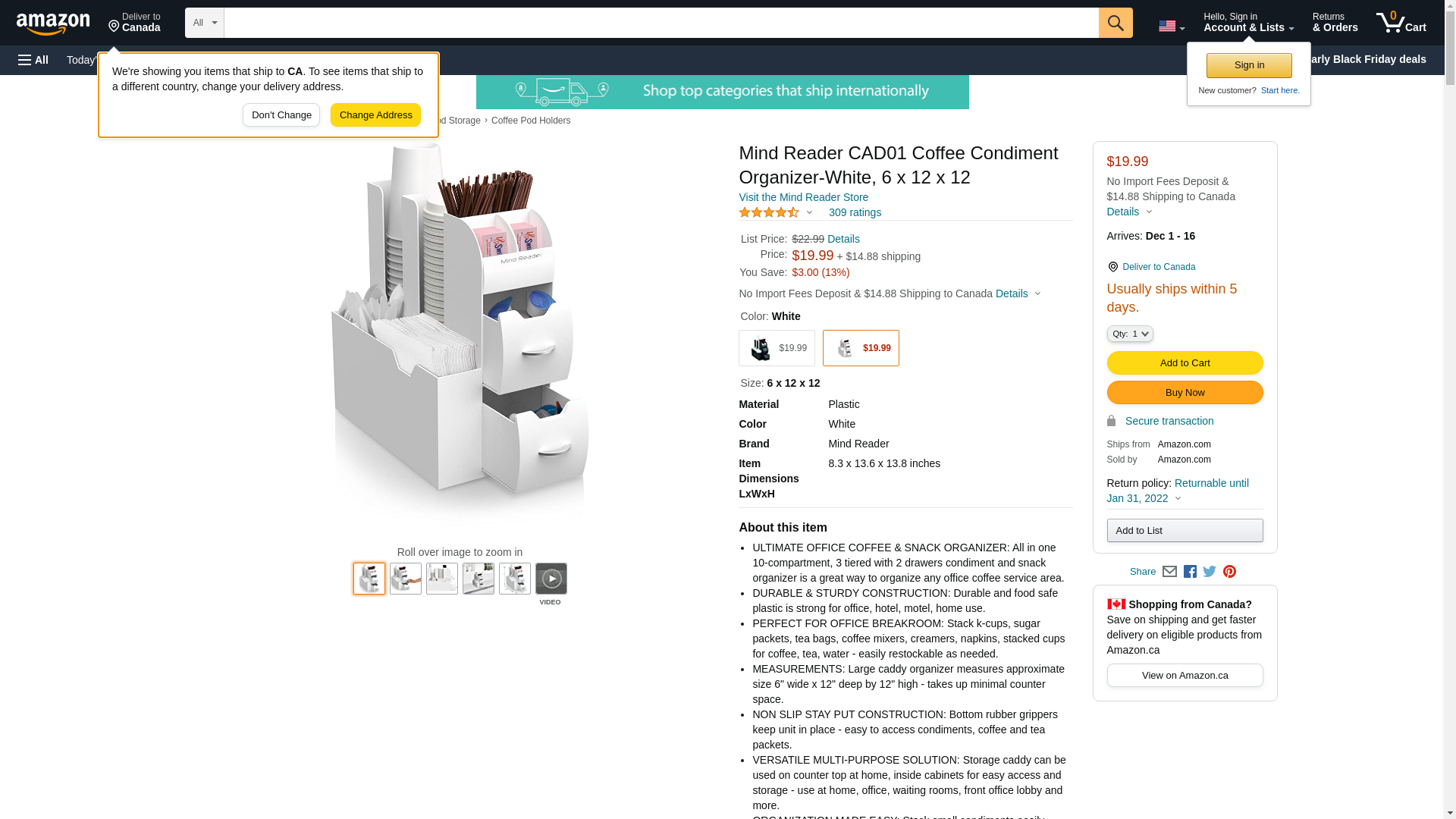
Task: Go to Amazon home logo
Action: pos(53,24)
